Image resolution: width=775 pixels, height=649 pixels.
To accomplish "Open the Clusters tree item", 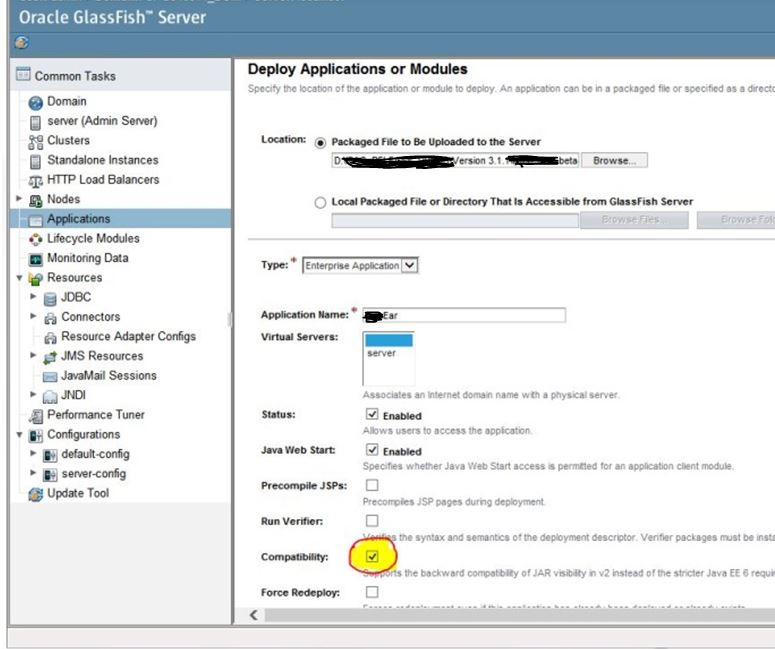I will point(68,140).
